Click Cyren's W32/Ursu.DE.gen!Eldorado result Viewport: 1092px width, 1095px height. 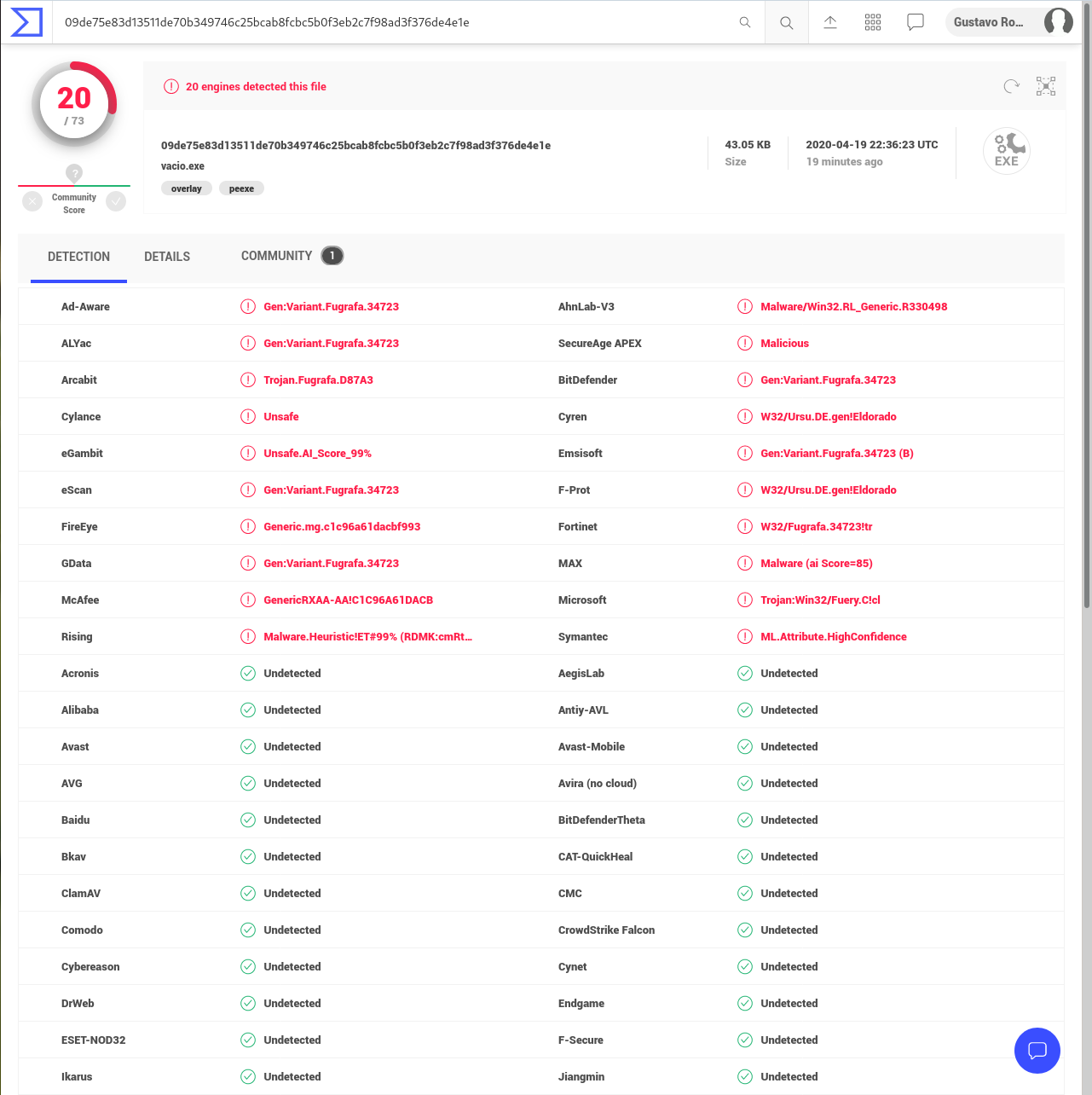pyautogui.click(x=829, y=417)
